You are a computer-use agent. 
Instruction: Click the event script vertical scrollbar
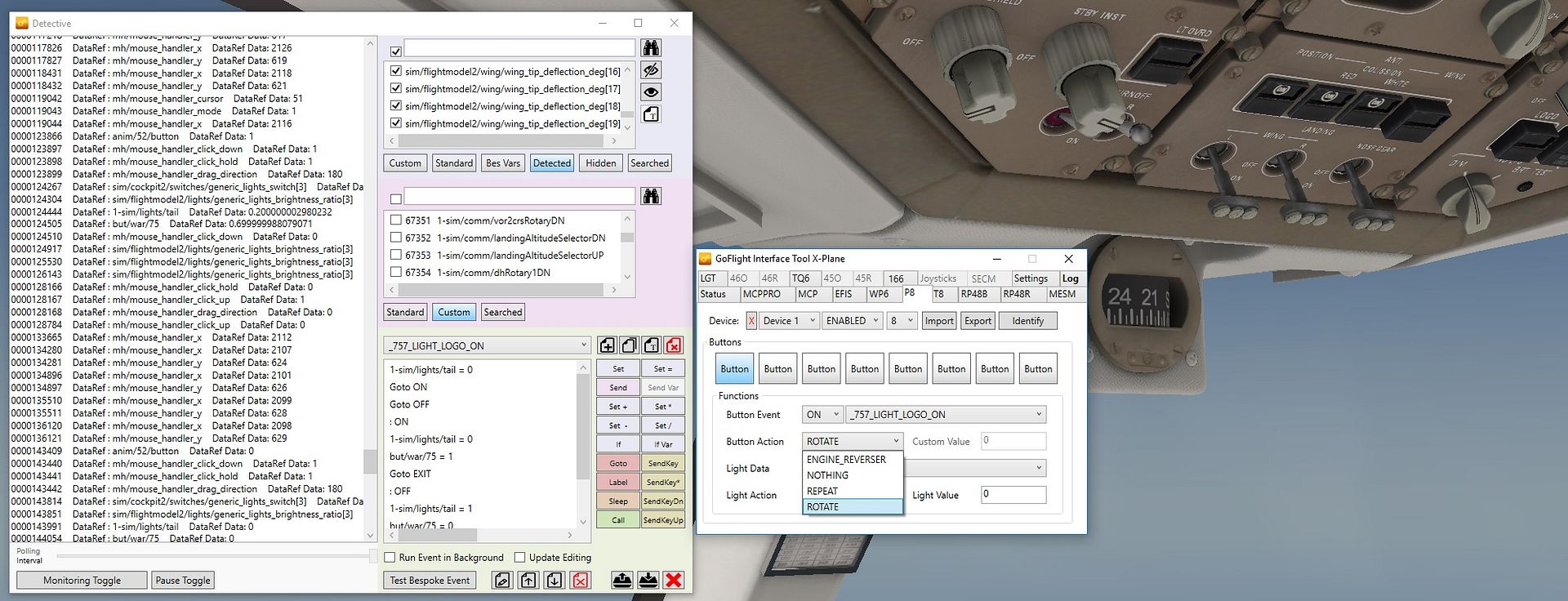[583, 445]
